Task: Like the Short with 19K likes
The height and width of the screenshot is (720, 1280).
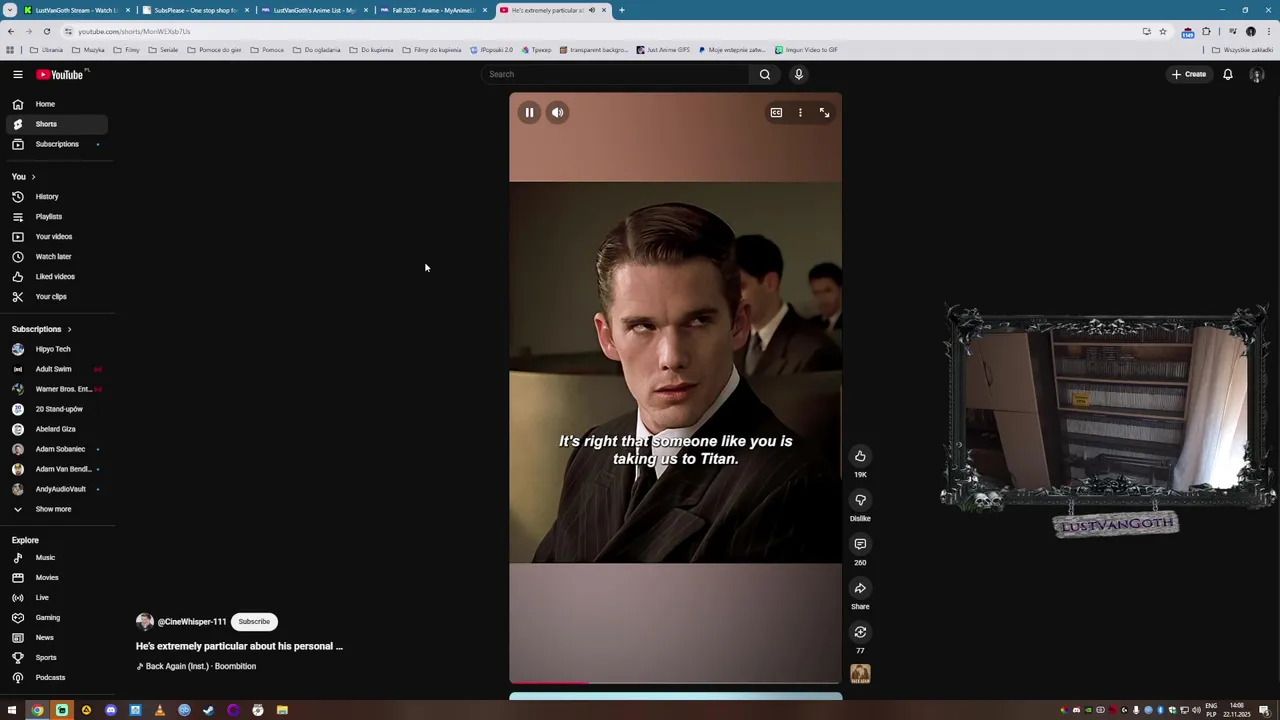Action: pos(860,456)
